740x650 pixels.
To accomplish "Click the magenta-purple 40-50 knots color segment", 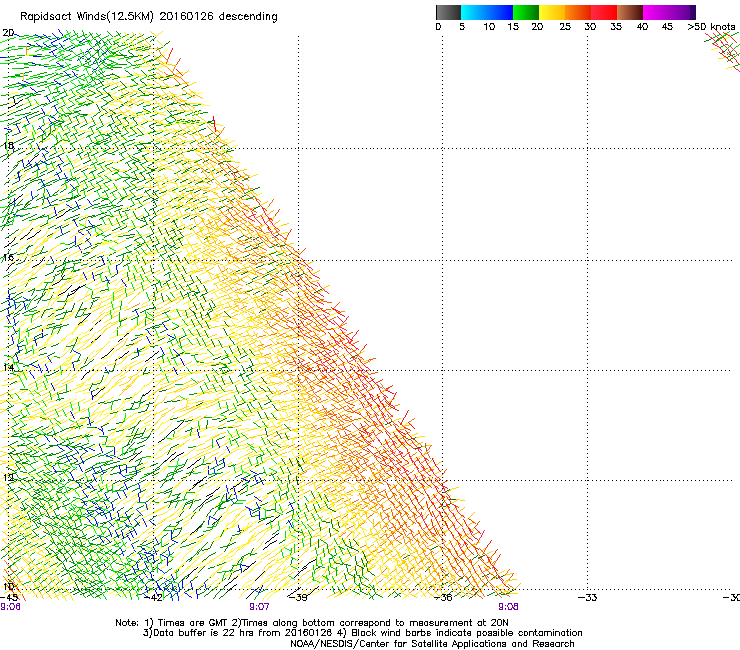I will [669, 12].
